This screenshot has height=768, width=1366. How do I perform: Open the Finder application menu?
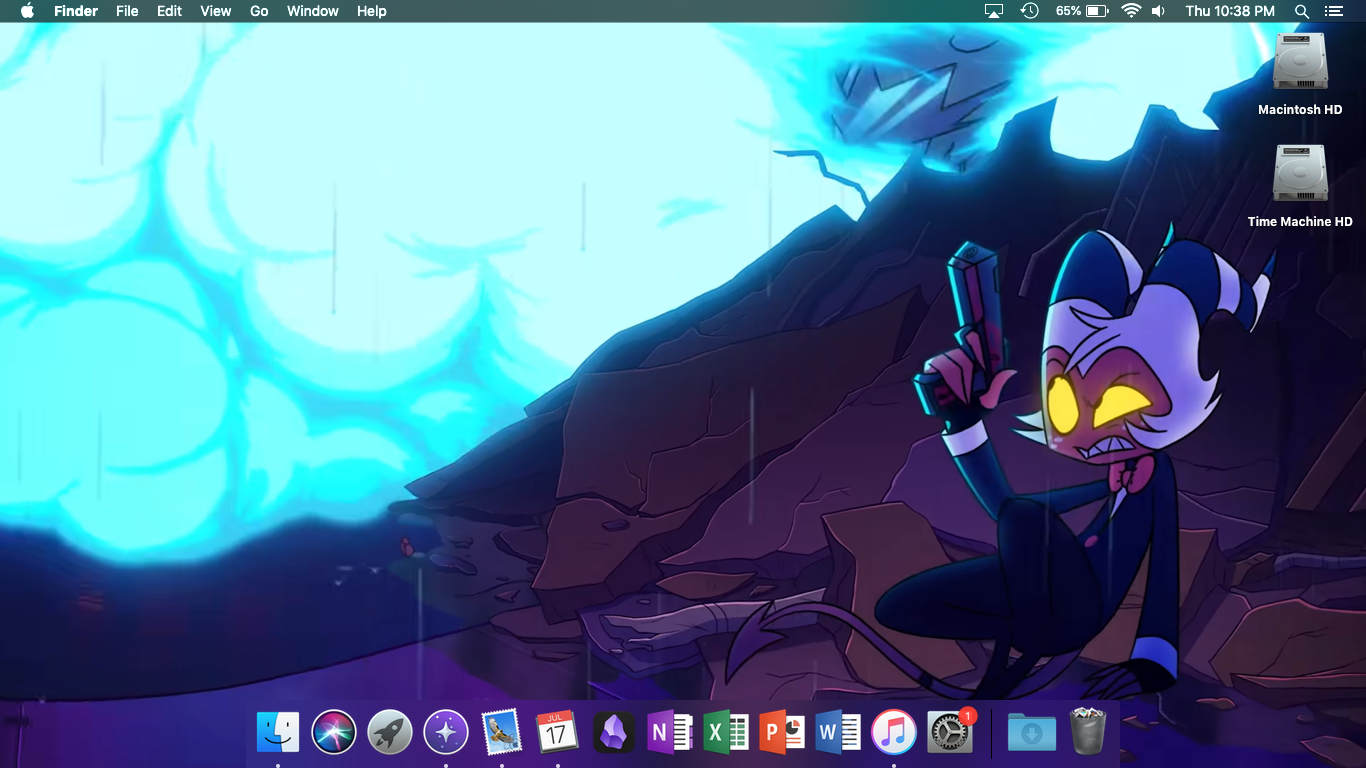[76, 11]
